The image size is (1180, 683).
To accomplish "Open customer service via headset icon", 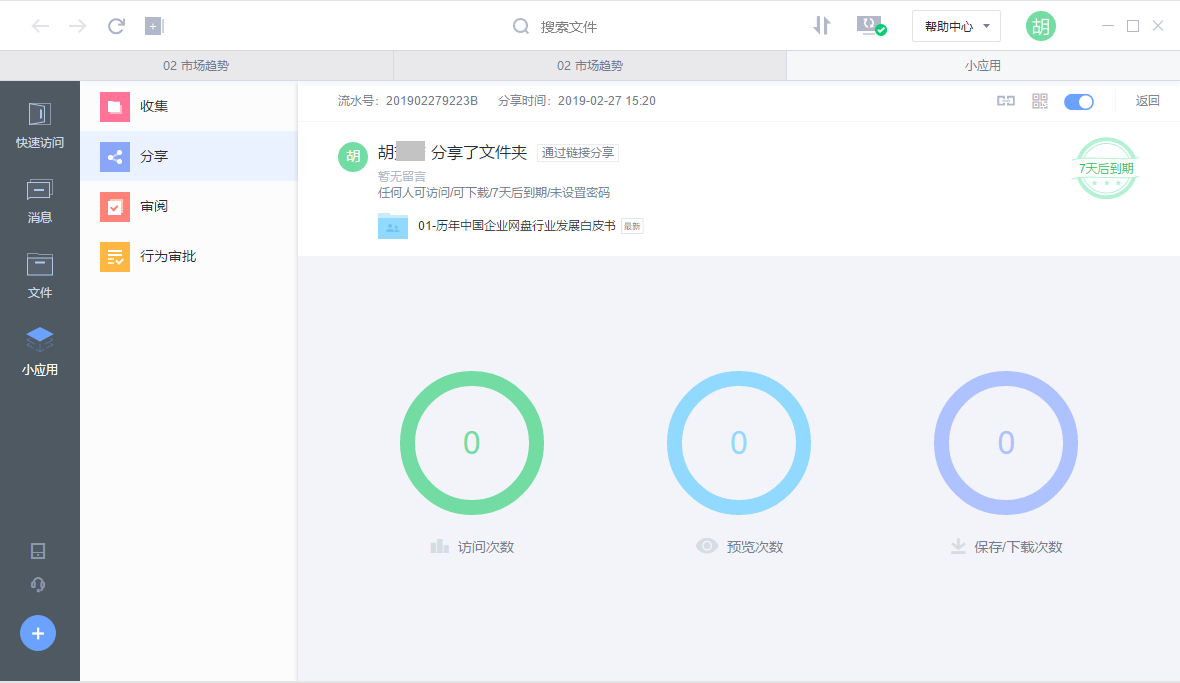I will (38, 584).
